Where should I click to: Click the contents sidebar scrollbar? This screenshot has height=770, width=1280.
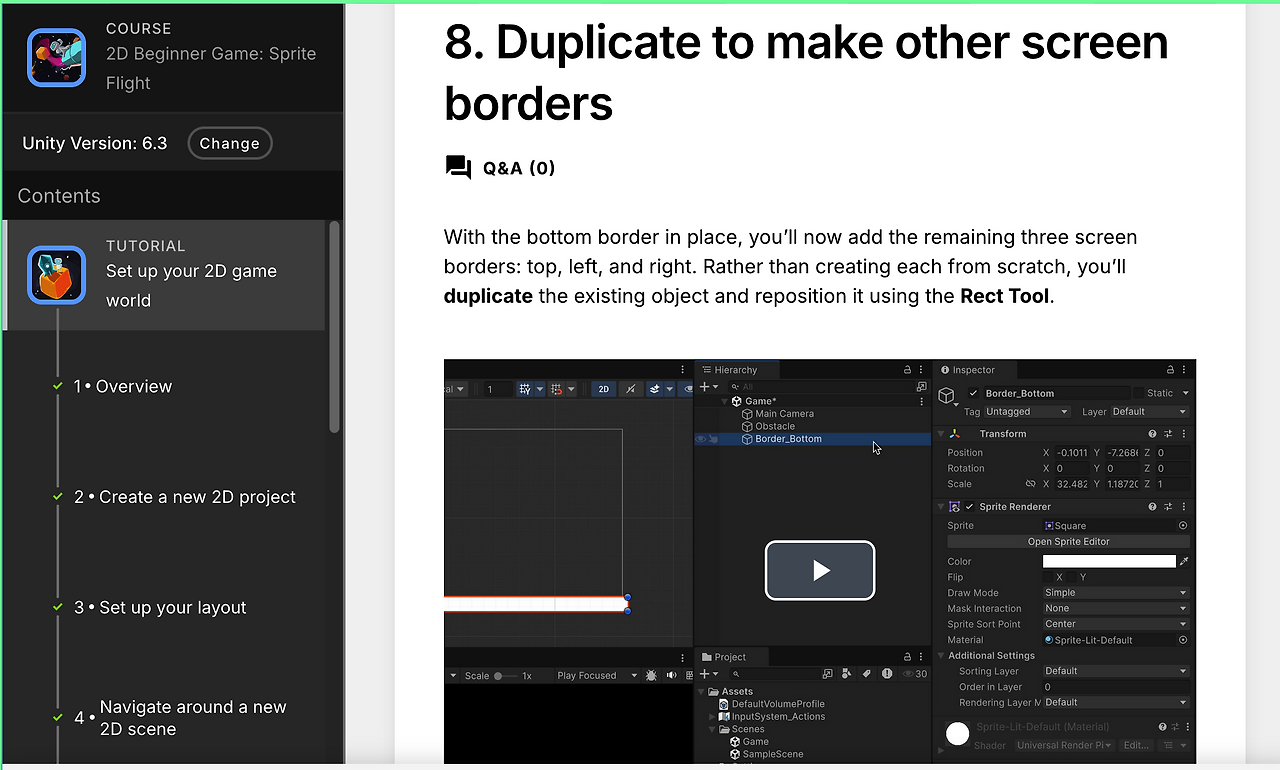click(x=334, y=326)
